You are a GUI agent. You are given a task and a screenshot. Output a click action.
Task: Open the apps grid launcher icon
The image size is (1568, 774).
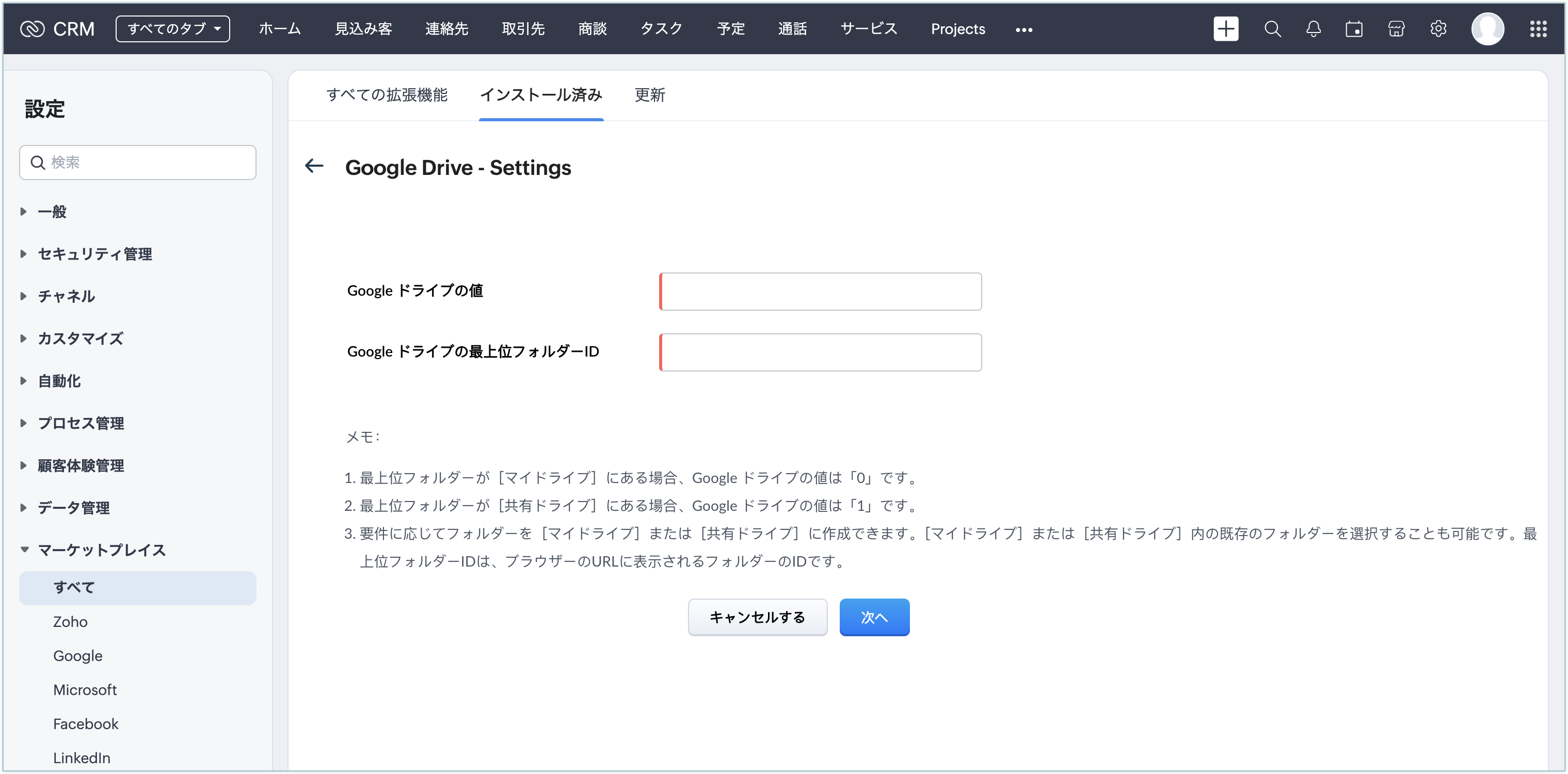[x=1538, y=28]
